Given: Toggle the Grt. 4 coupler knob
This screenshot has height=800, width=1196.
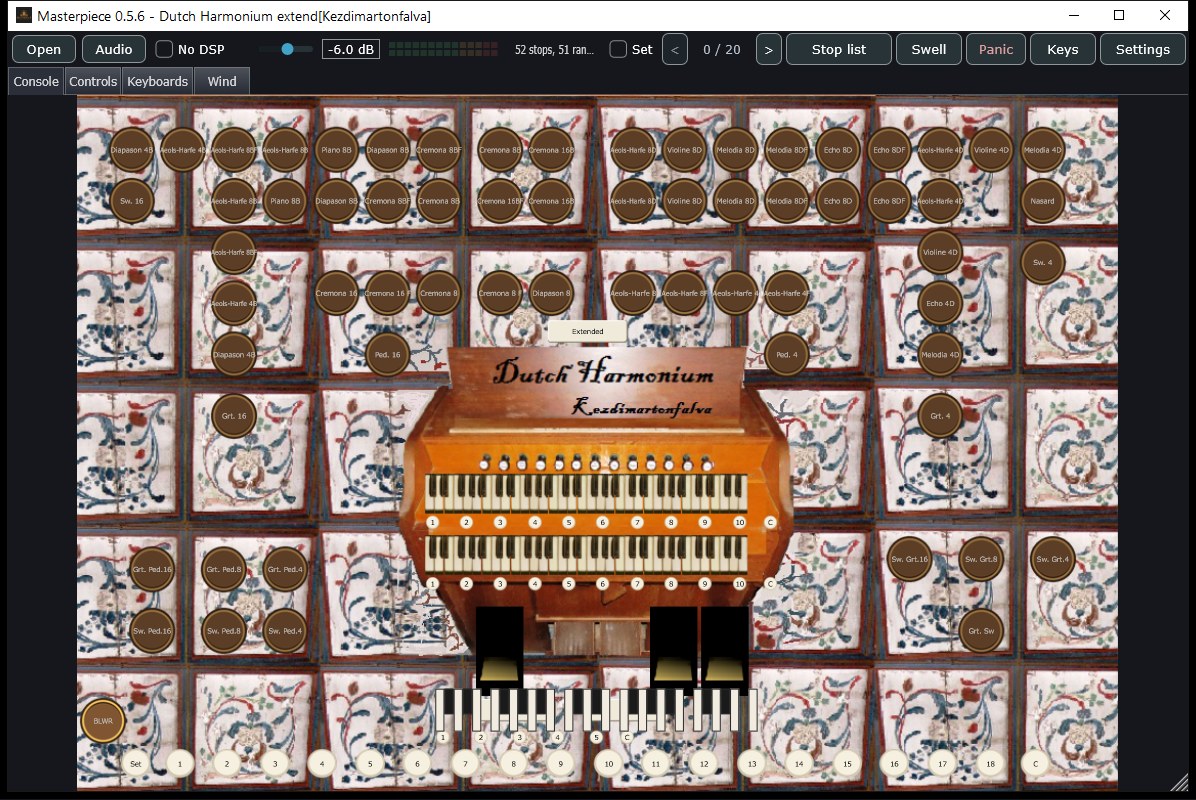Looking at the screenshot, I should point(940,416).
